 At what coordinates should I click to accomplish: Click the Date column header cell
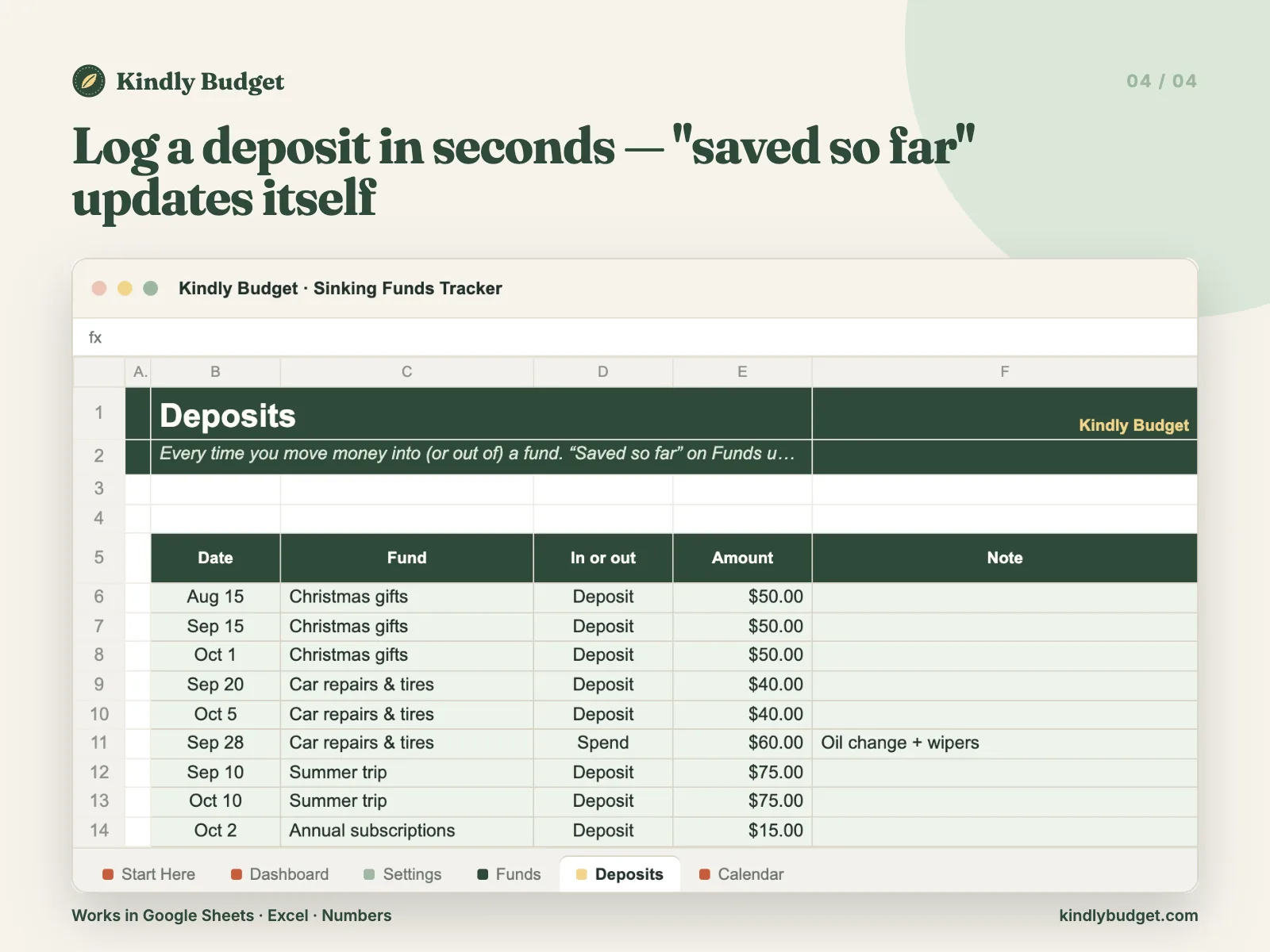click(215, 558)
